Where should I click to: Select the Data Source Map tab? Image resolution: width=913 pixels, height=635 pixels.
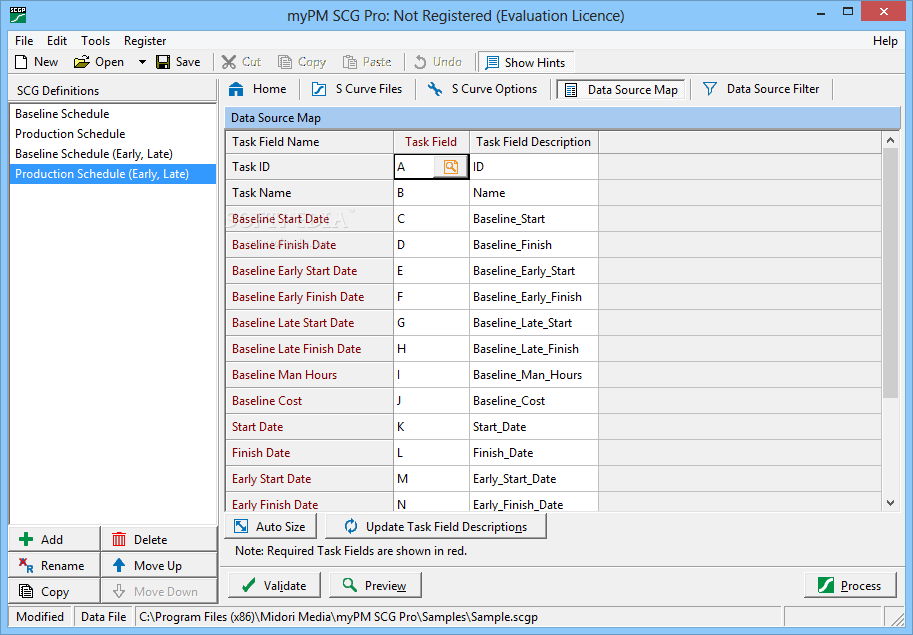621,90
